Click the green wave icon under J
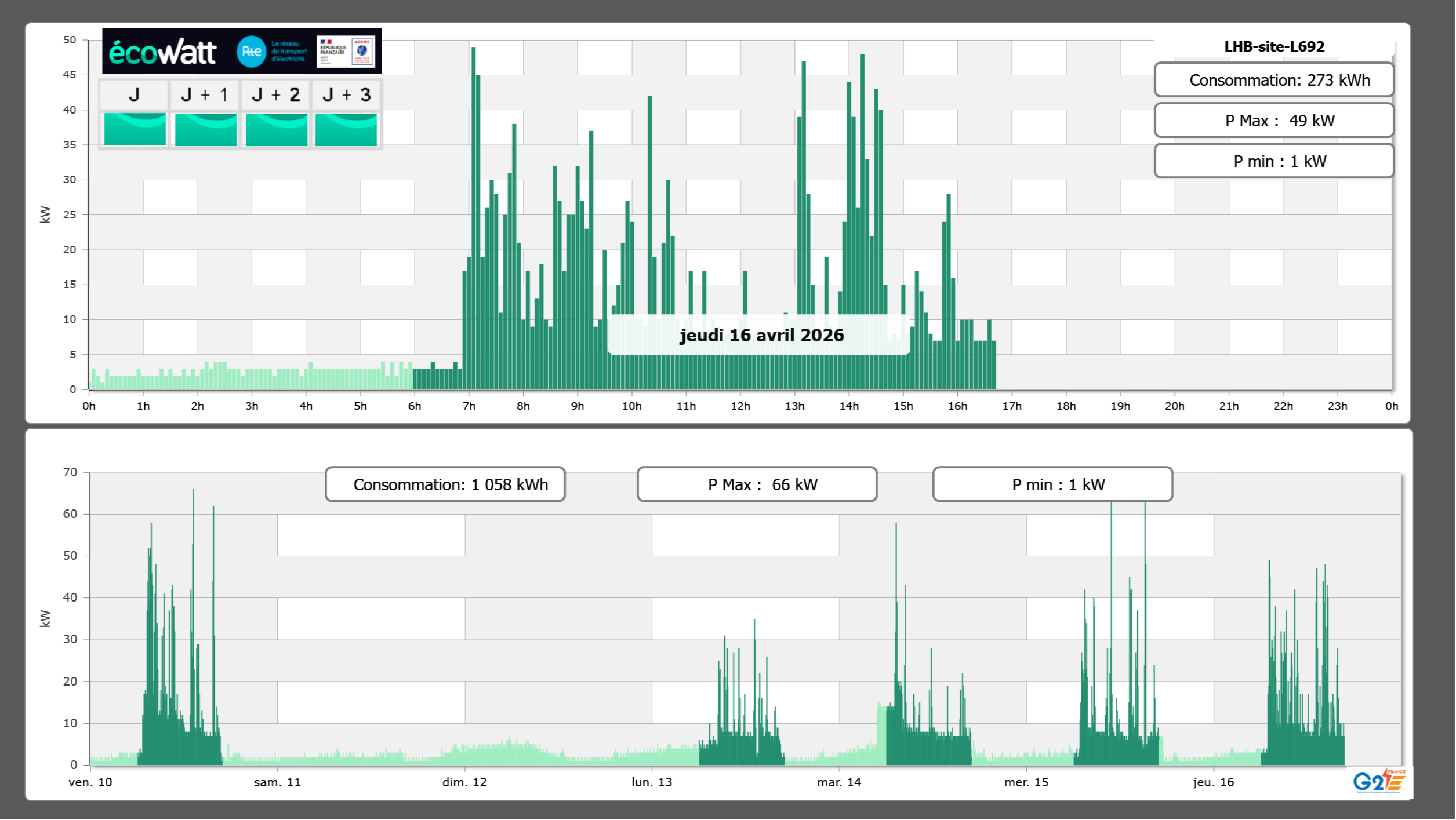 (x=135, y=129)
